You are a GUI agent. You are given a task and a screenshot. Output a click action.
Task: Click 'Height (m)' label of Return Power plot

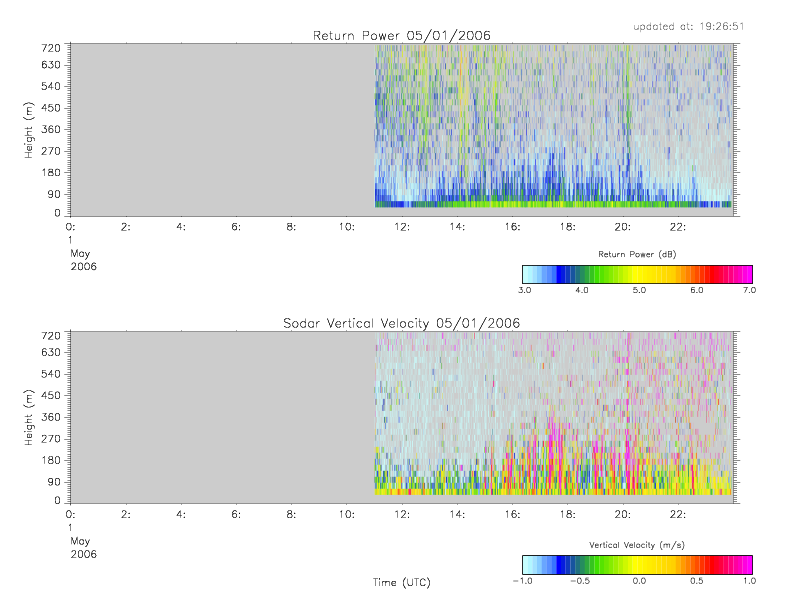click(x=29, y=130)
